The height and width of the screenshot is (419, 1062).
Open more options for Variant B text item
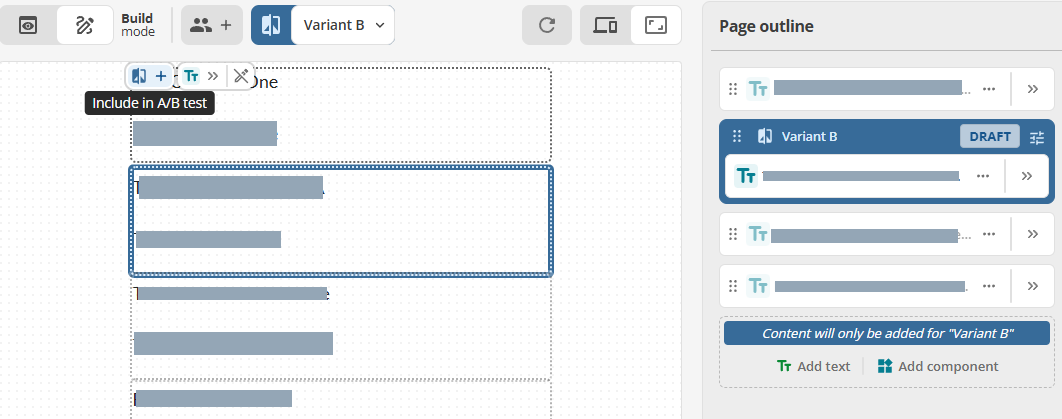(983, 176)
